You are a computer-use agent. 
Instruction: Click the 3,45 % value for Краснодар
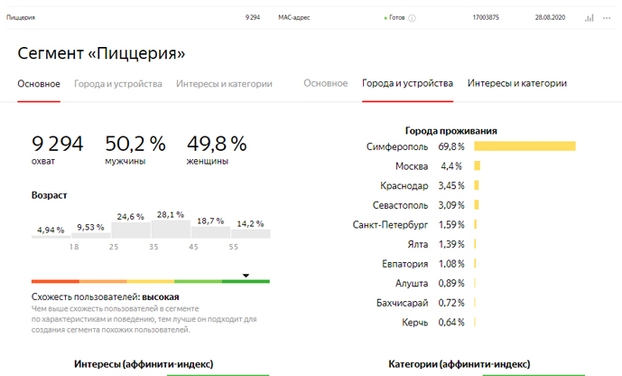point(451,186)
